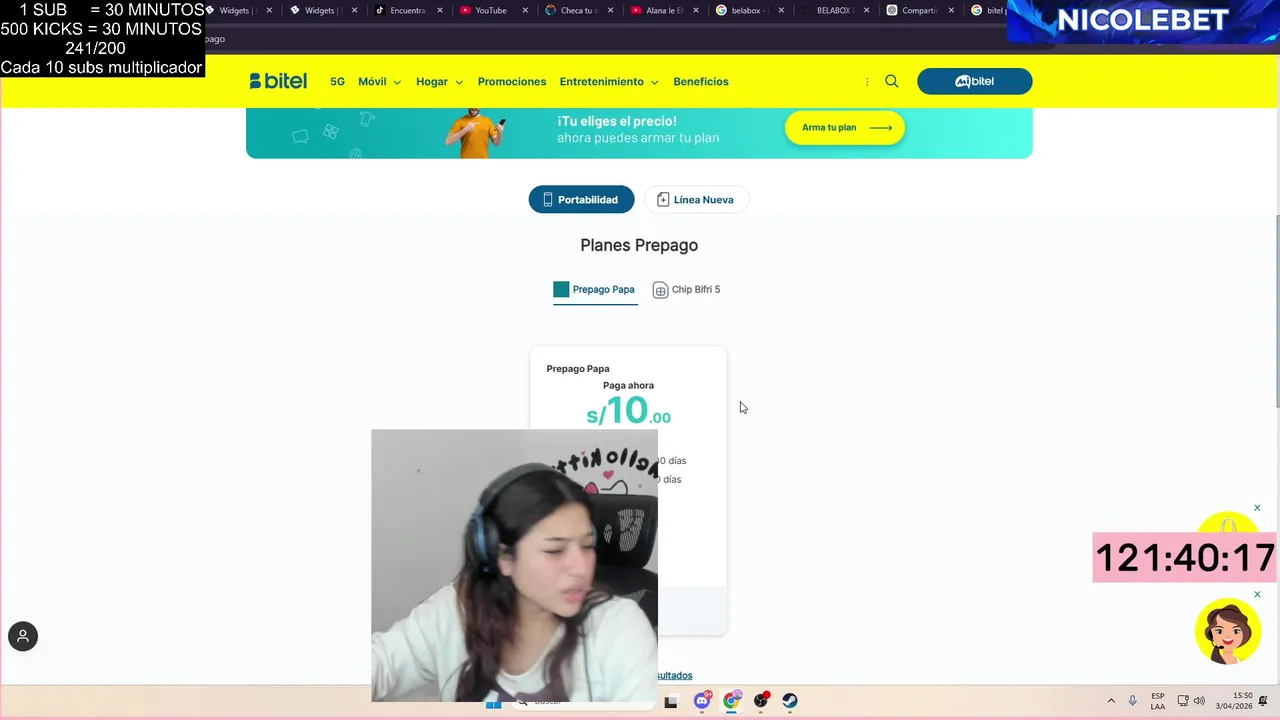
Task: Close the YouTube browser tab
Action: coord(525,11)
